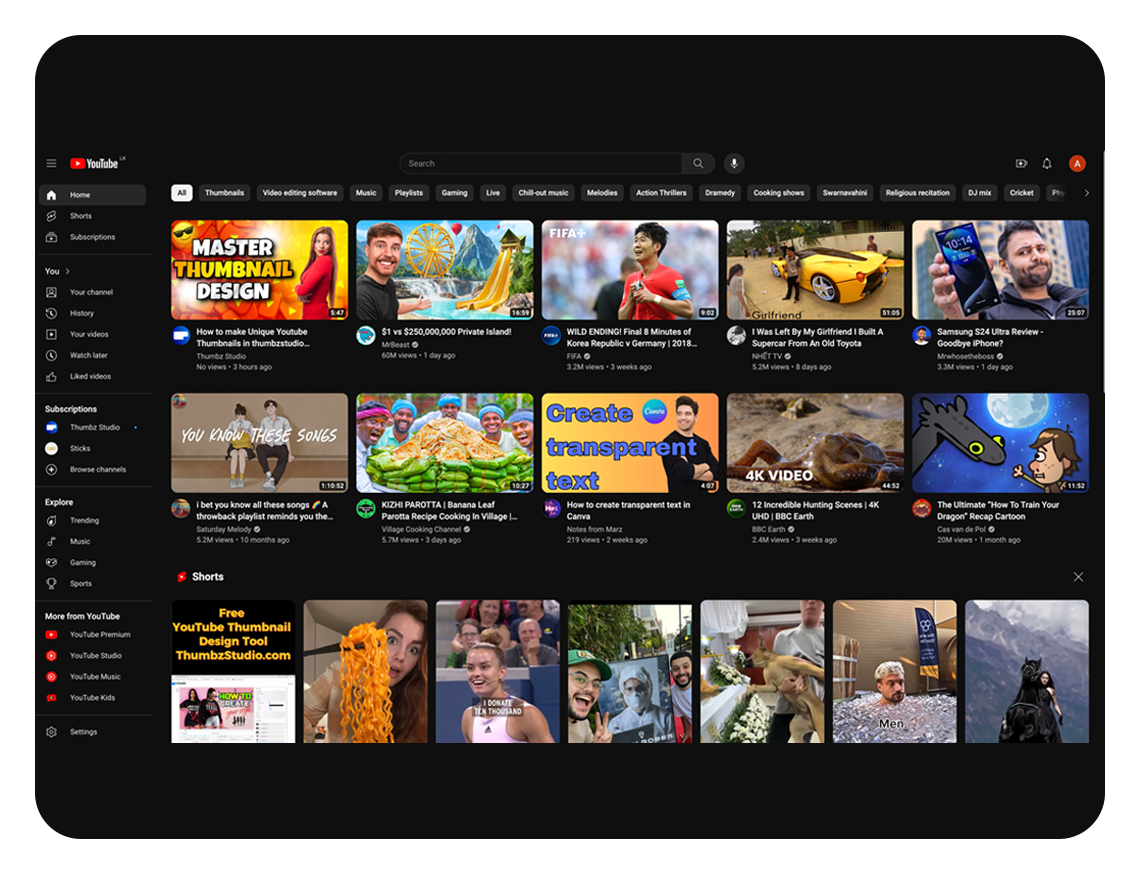Filter by Chill-out music chip
The width and height of the screenshot is (1142, 874).
(x=543, y=193)
